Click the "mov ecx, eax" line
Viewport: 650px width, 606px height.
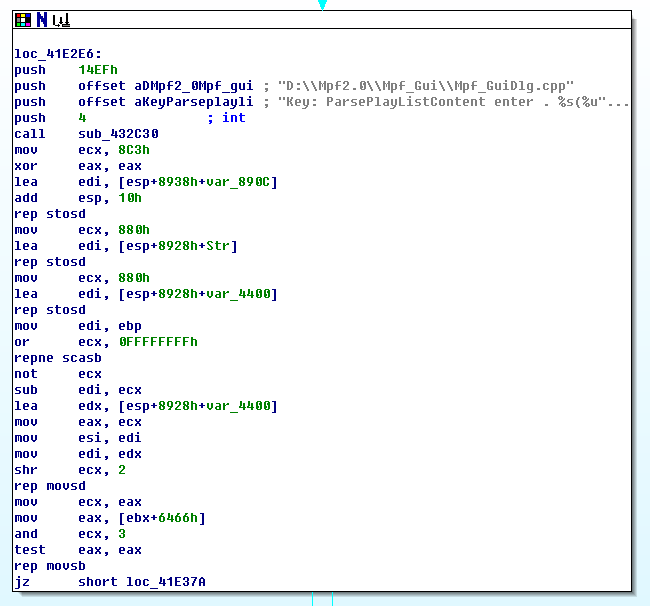pyautogui.click(x=78, y=502)
